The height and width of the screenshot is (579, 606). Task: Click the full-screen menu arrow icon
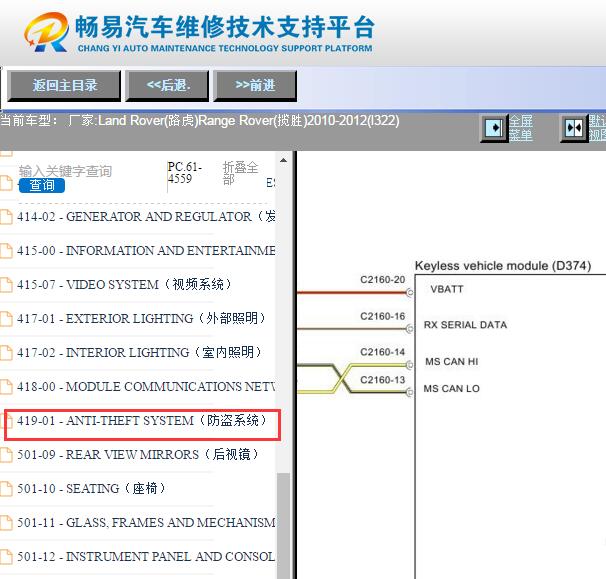pos(494,128)
